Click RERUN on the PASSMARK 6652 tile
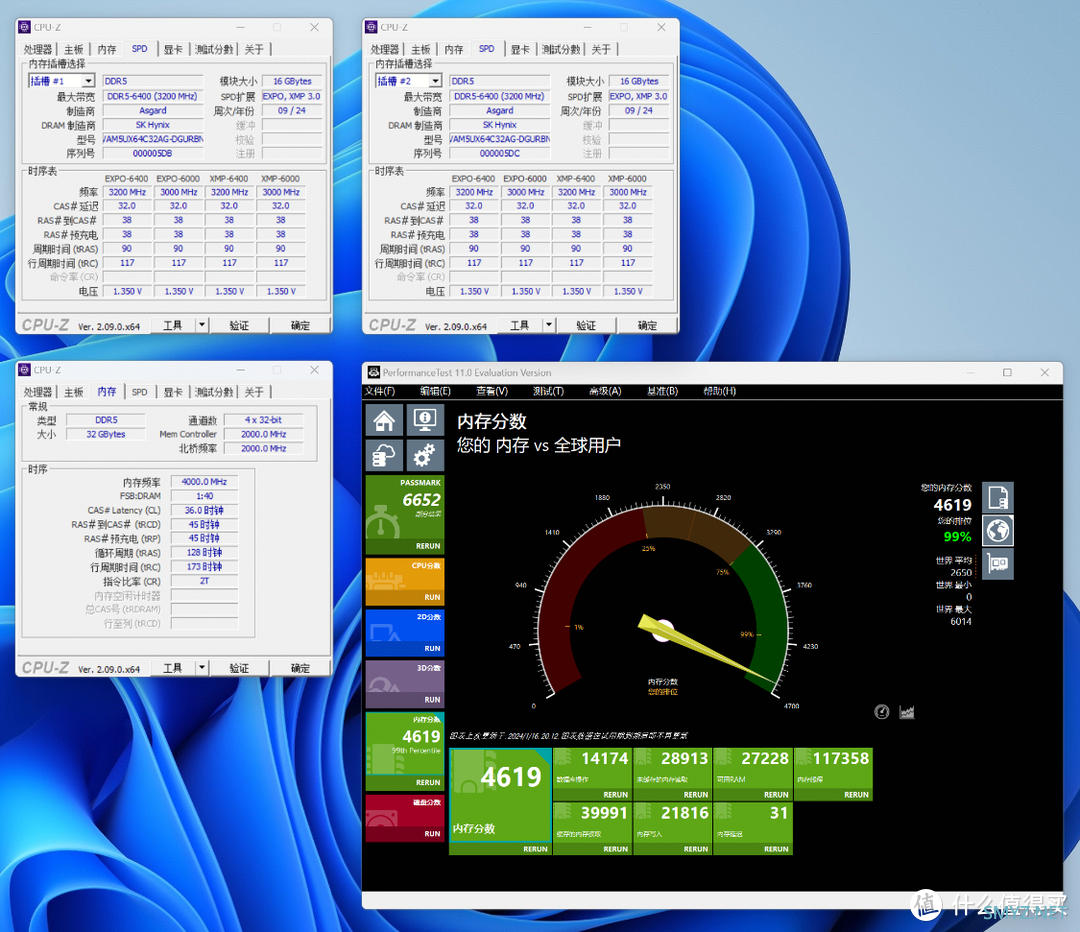 428,546
